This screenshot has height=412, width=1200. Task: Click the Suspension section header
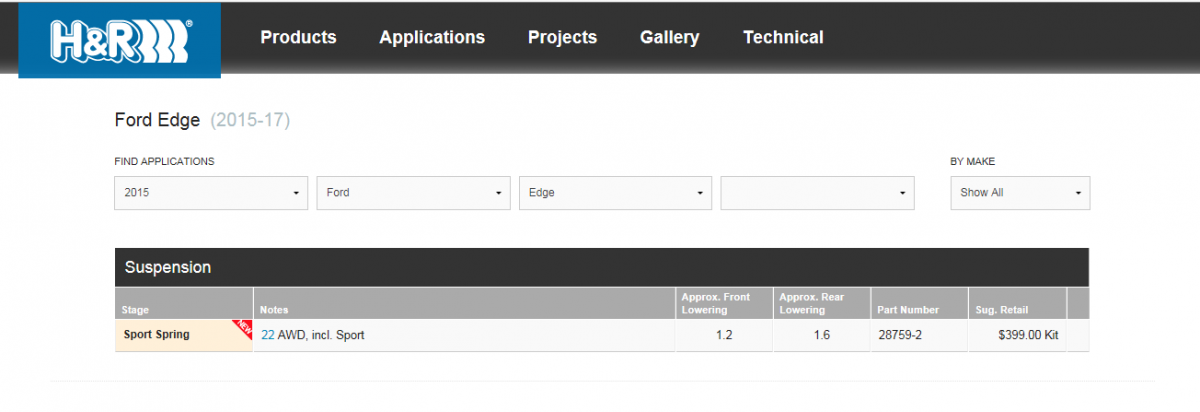602,268
